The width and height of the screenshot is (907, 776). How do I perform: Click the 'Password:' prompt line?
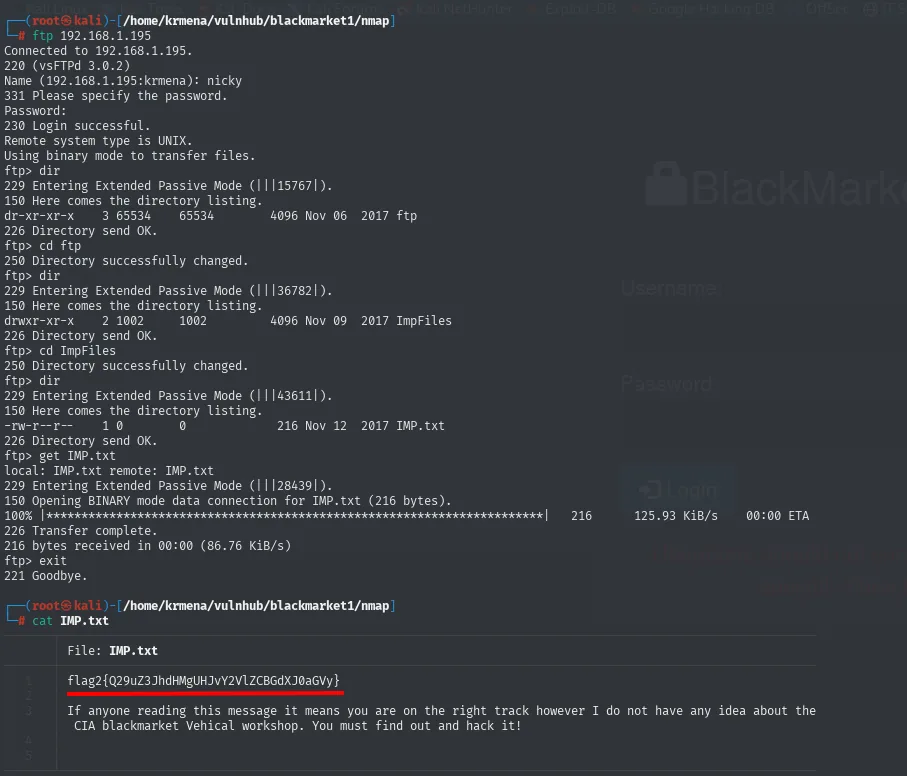(x=35, y=111)
